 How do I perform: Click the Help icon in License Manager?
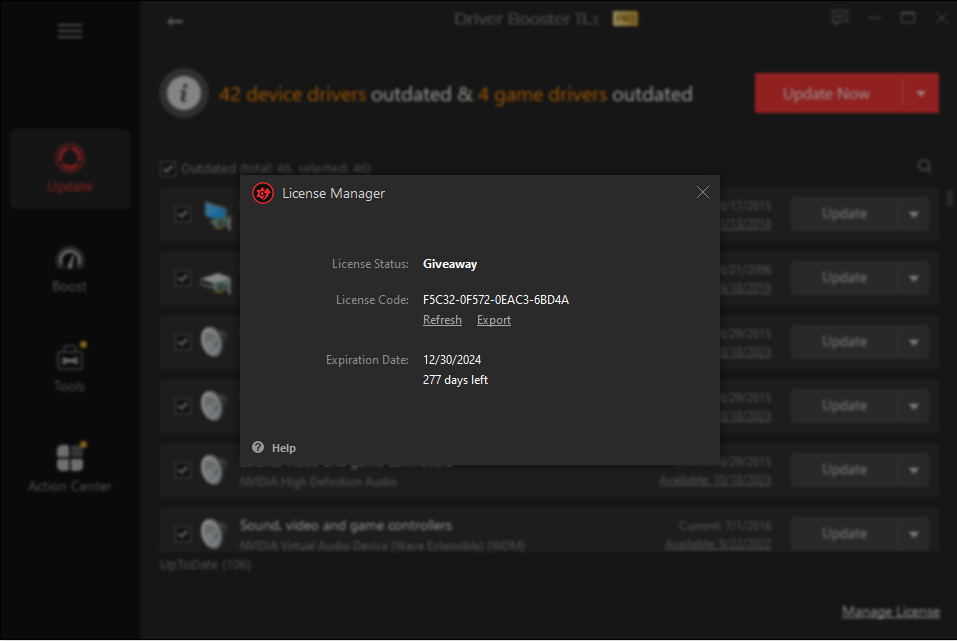pyautogui.click(x=258, y=447)
